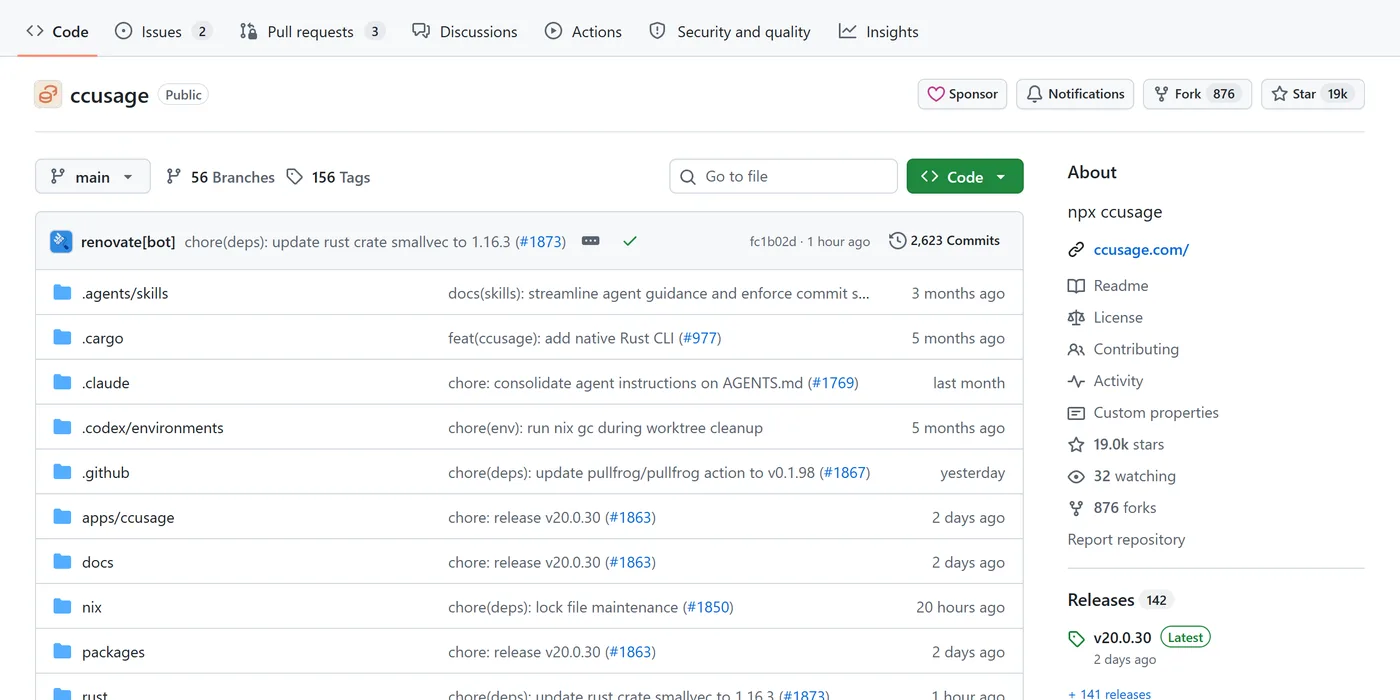Open the packages folder
This screenshot has height=700, width=1400.
[113, 652]
